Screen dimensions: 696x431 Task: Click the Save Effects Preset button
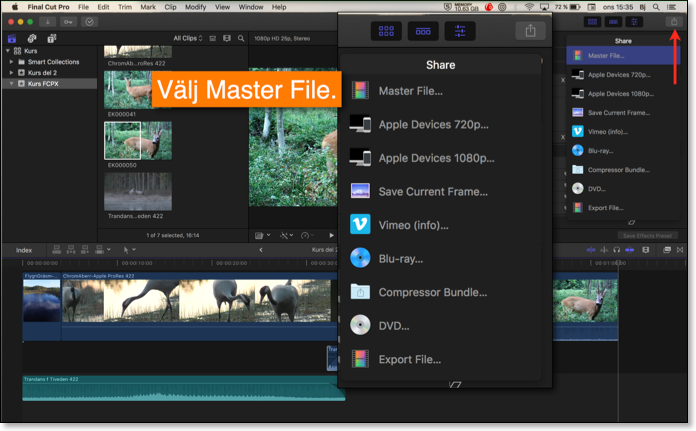[648, 236]
